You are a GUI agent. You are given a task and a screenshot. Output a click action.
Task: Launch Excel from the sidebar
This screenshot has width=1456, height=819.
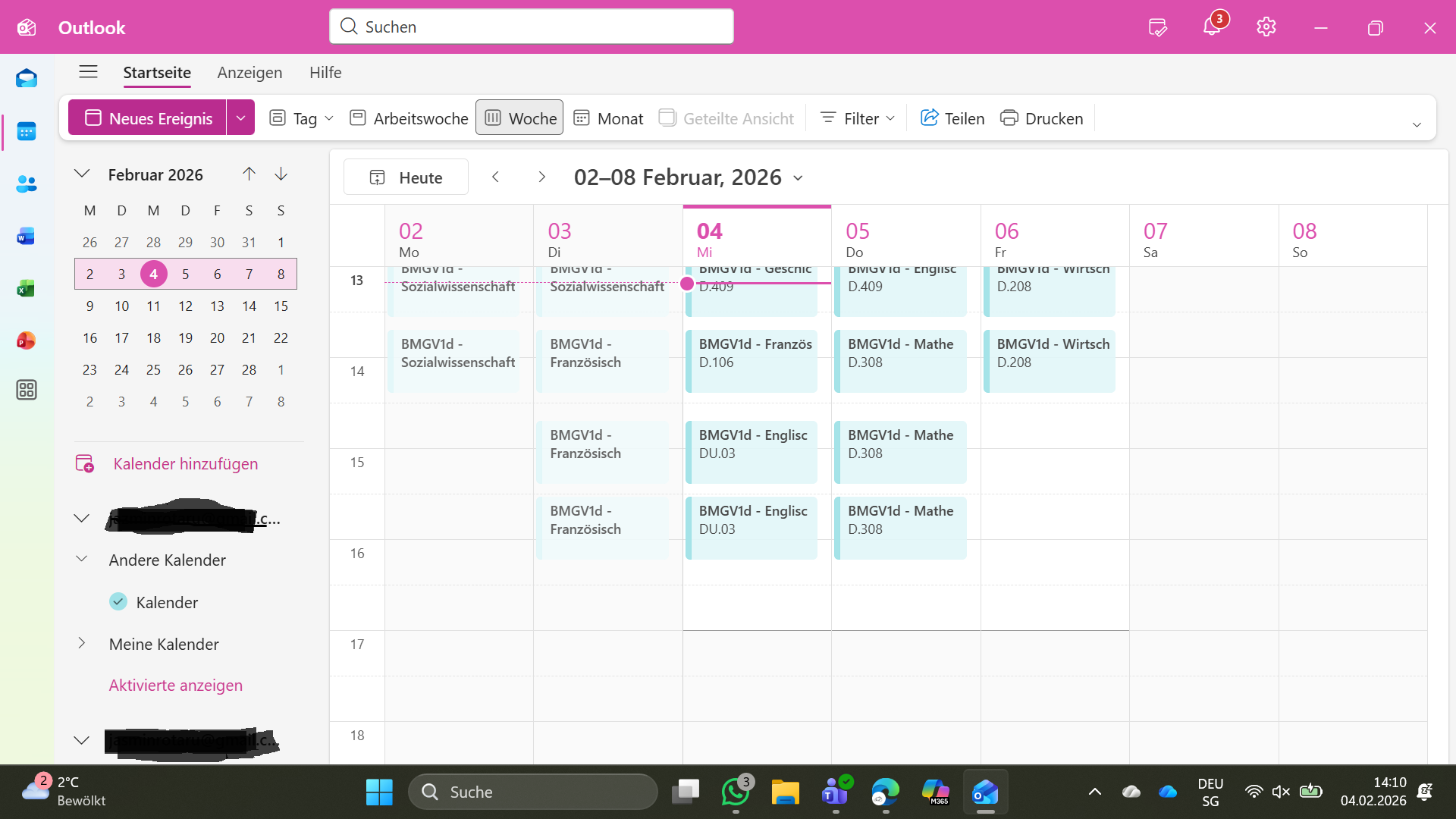[27, 288]
